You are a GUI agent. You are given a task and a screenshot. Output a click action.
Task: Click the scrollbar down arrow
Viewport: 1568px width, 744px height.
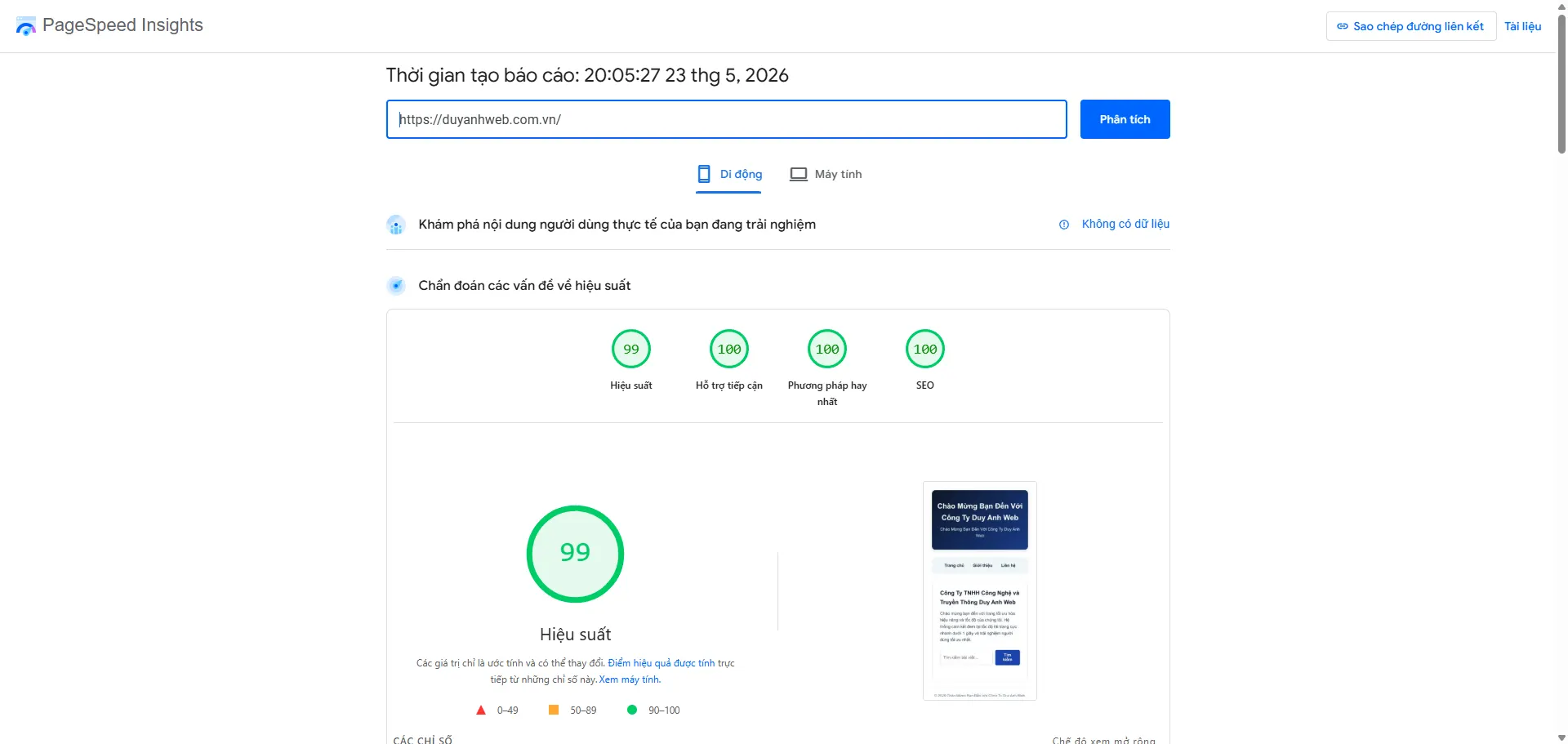pyautogui.click(x=1561, y=737)
